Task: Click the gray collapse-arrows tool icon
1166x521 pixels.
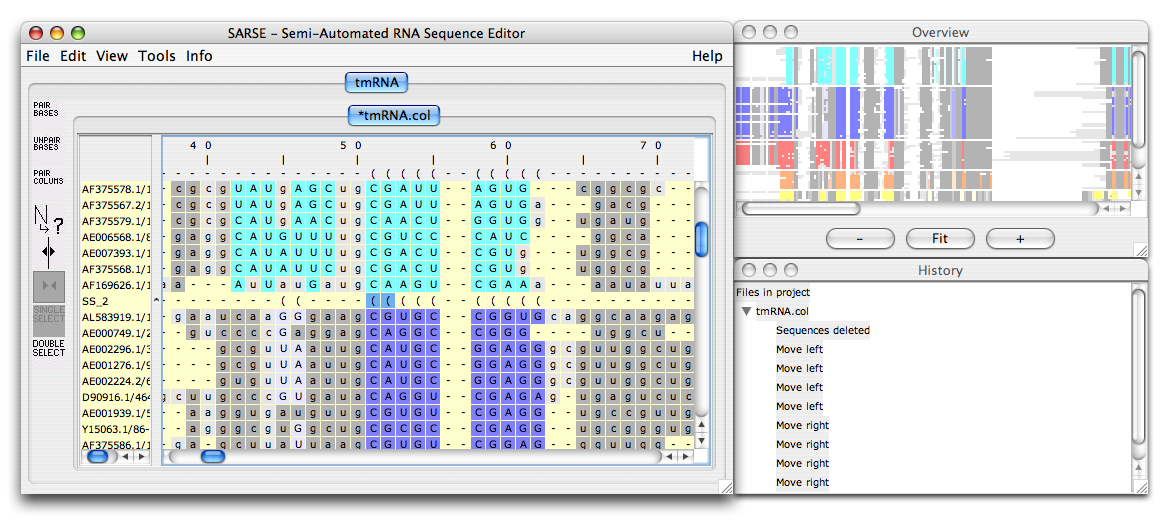Action: [48, 286]
